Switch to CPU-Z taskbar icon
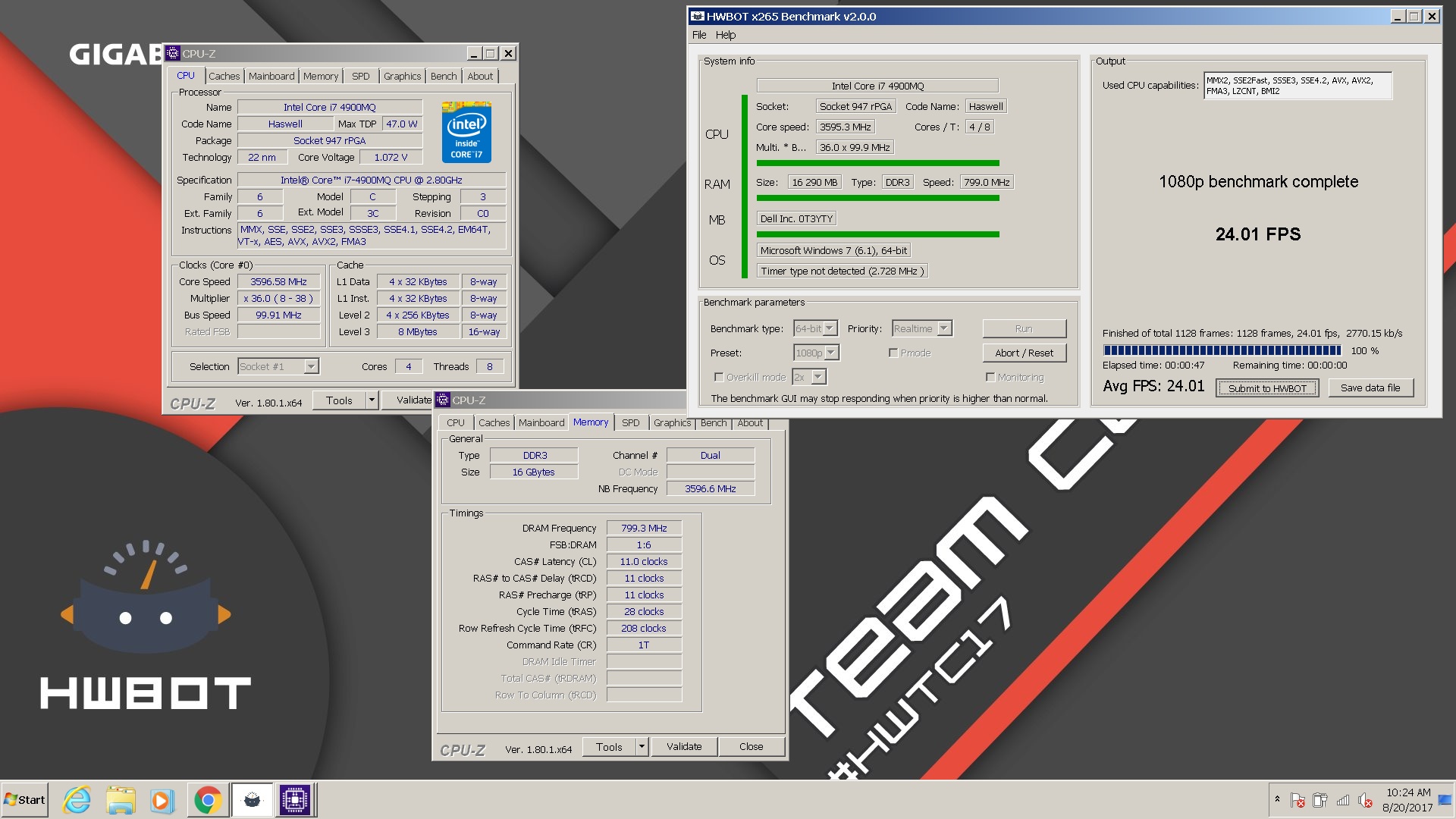 click(294, 800)
